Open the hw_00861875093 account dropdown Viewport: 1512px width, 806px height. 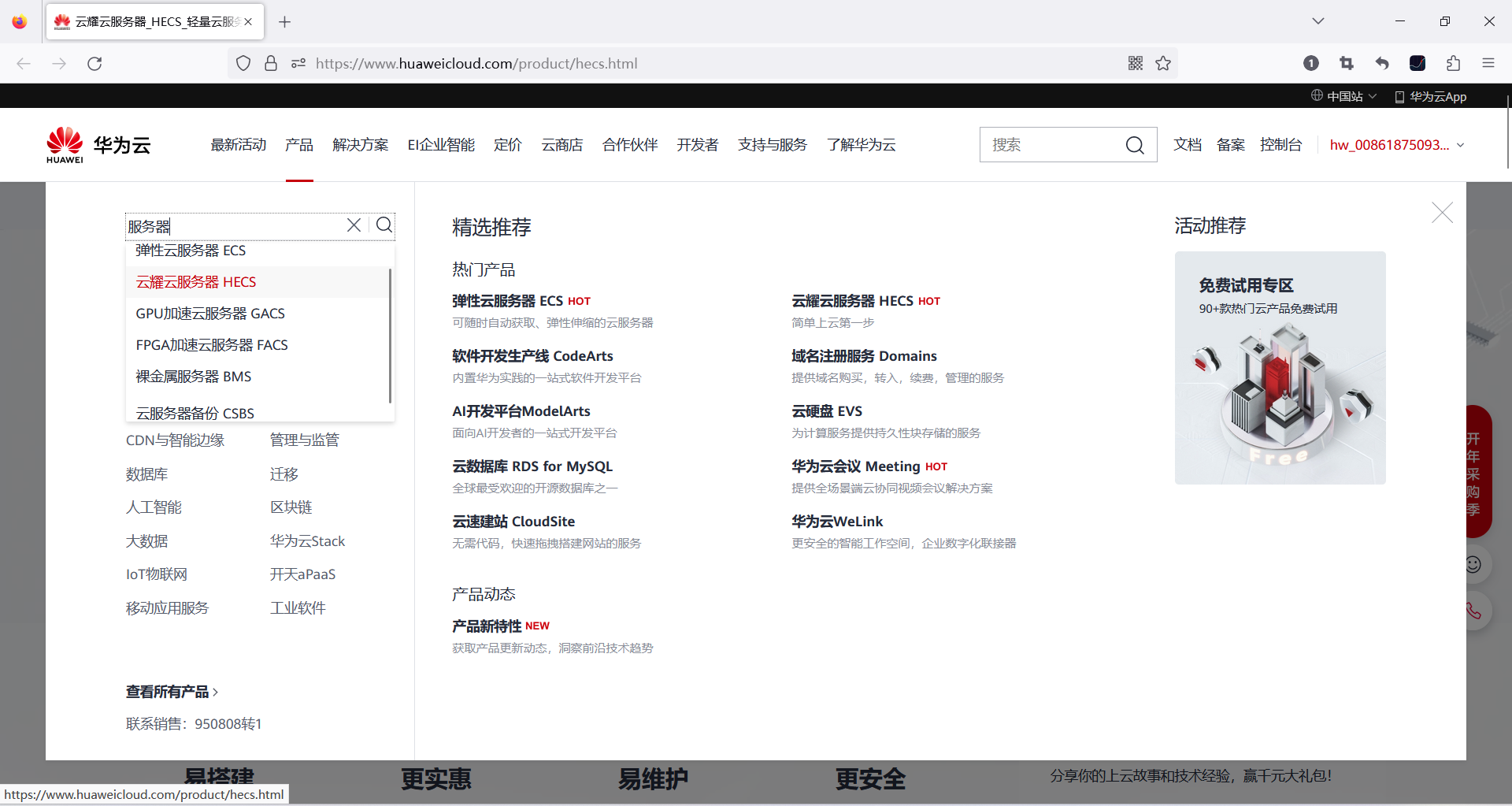click(1395, 145)
